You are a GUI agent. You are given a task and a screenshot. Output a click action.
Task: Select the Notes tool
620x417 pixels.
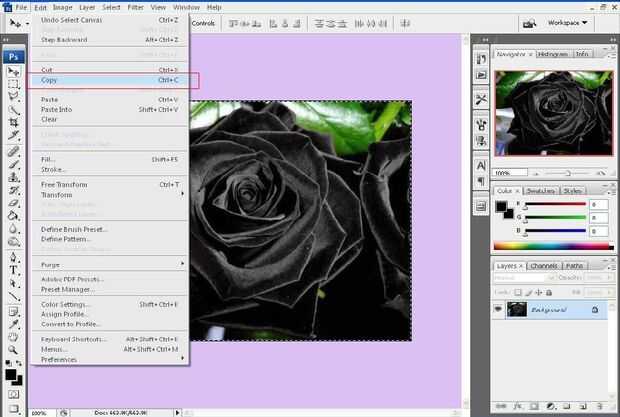(13, 312)
